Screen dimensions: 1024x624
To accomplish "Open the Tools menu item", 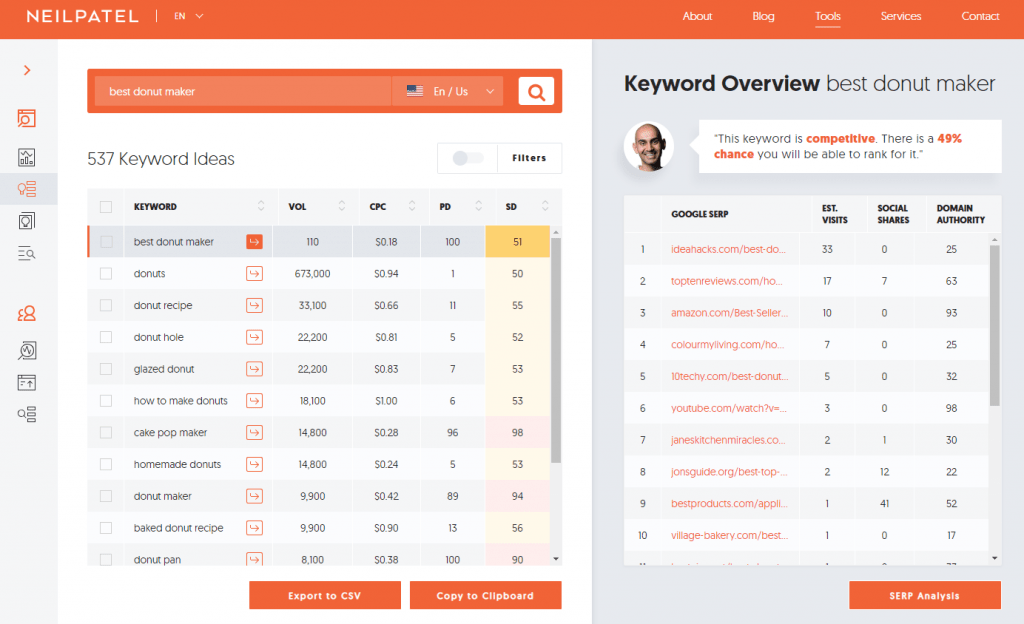I will tap(827, 16).
